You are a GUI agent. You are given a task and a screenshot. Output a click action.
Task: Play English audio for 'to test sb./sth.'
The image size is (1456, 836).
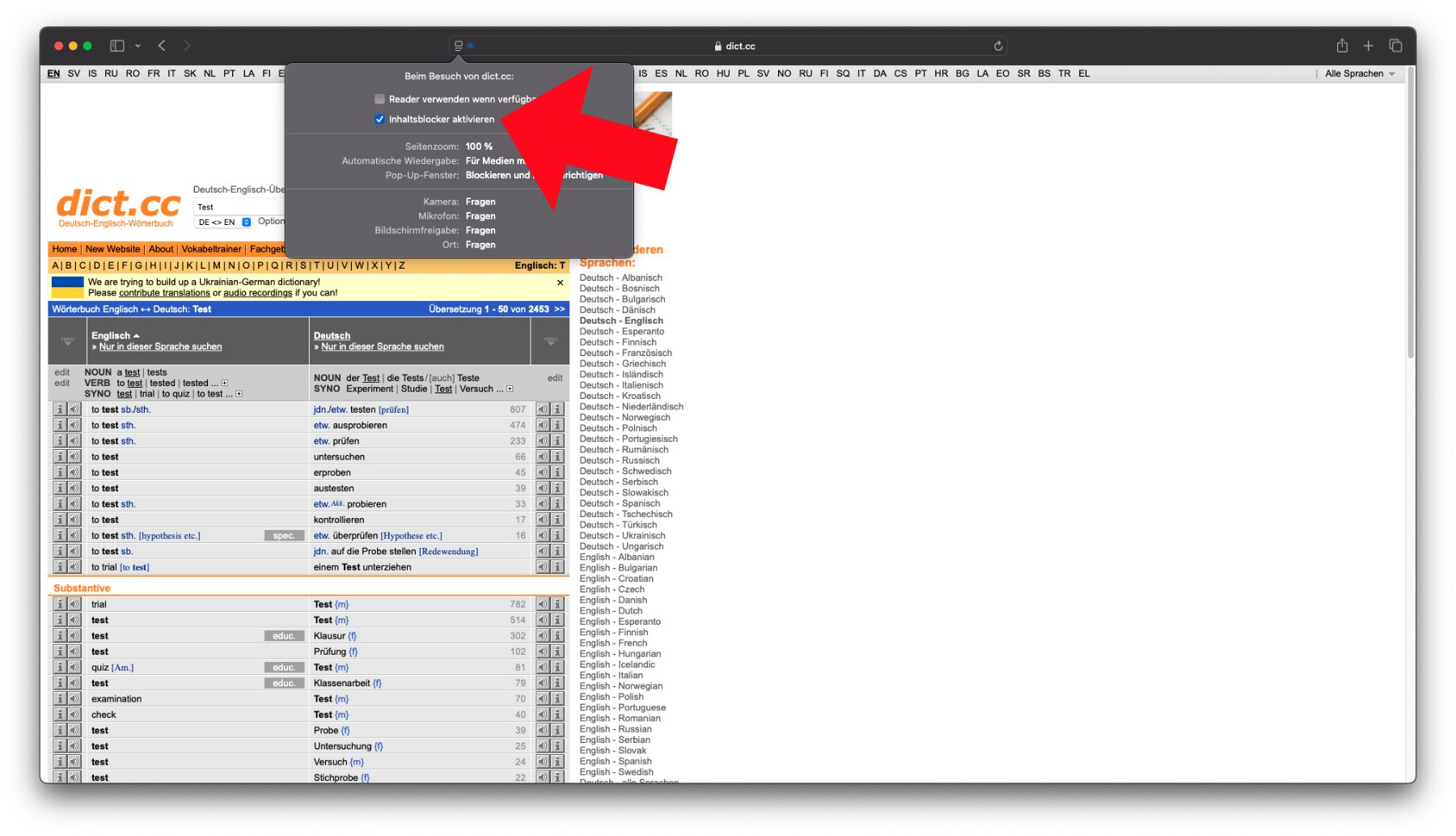click(74, 410)
